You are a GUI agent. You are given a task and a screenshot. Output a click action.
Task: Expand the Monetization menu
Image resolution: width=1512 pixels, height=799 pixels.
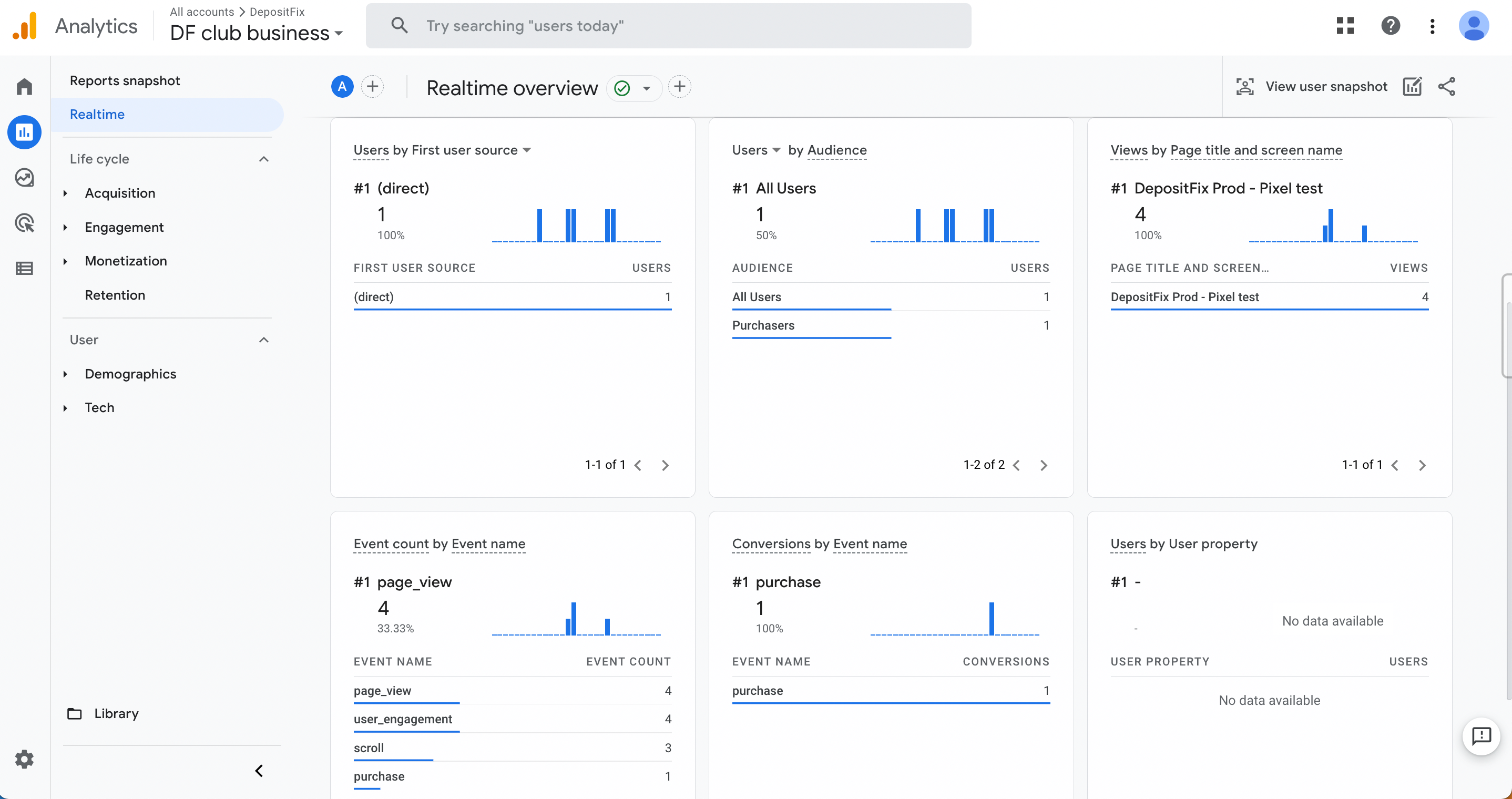[x=65, y=261]
